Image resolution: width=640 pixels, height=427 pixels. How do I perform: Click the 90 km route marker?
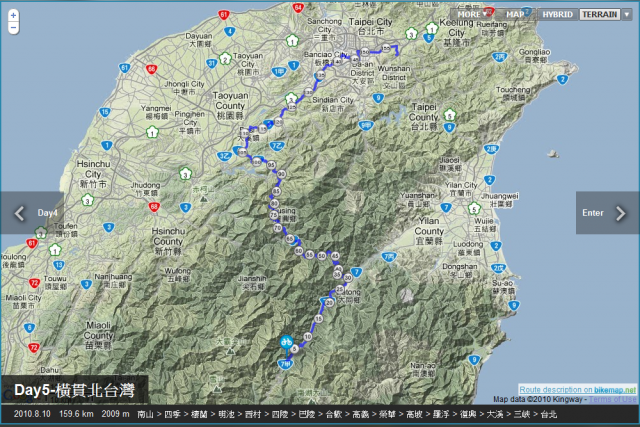click(281, 174)
